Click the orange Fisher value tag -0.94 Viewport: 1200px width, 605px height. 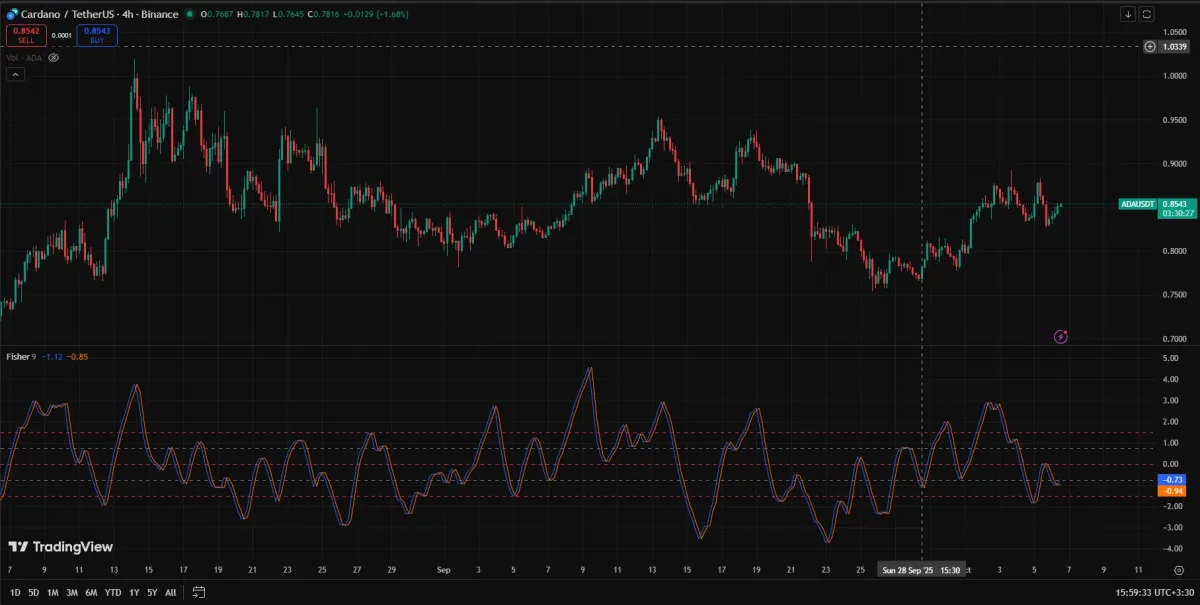pos(1174,491)
